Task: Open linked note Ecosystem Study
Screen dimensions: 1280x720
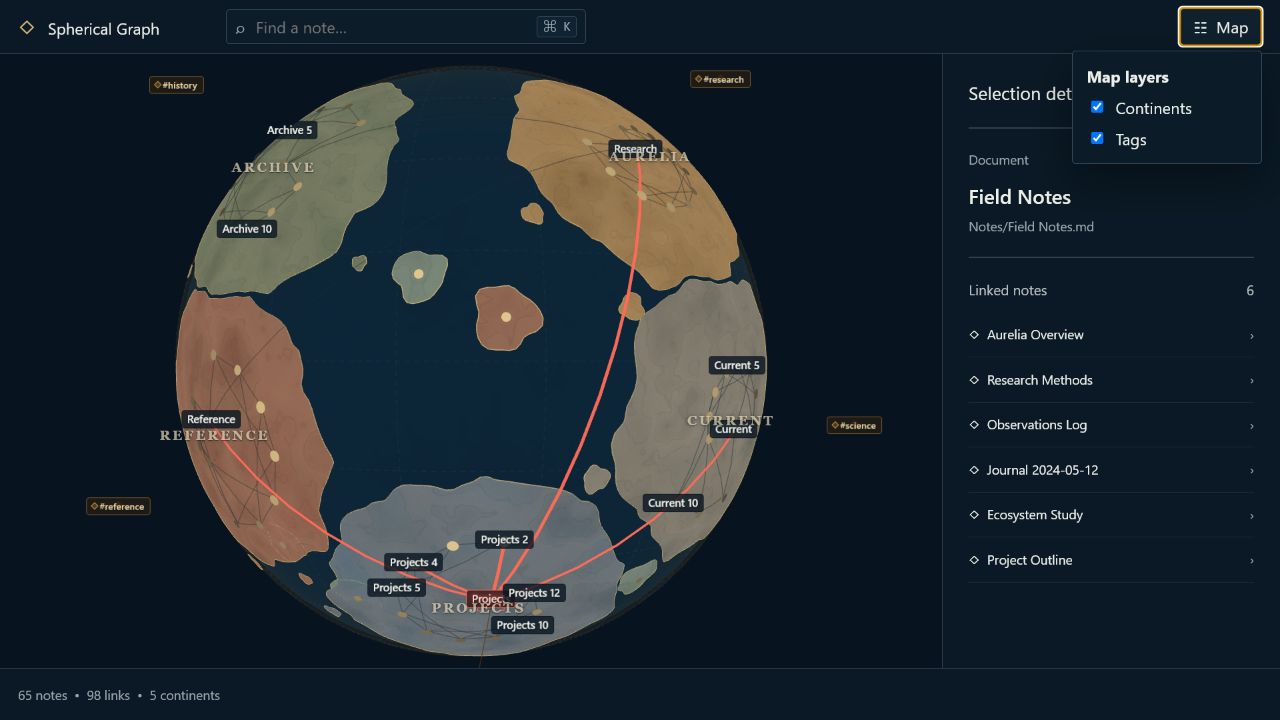Action: (x=1111, y=515)
